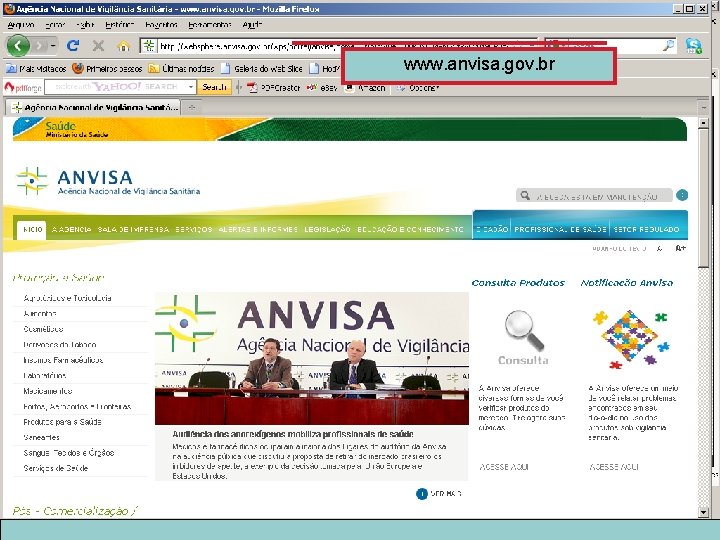
Task: Open Agrotóxicos e Toxicologia link
Action: 67,298
